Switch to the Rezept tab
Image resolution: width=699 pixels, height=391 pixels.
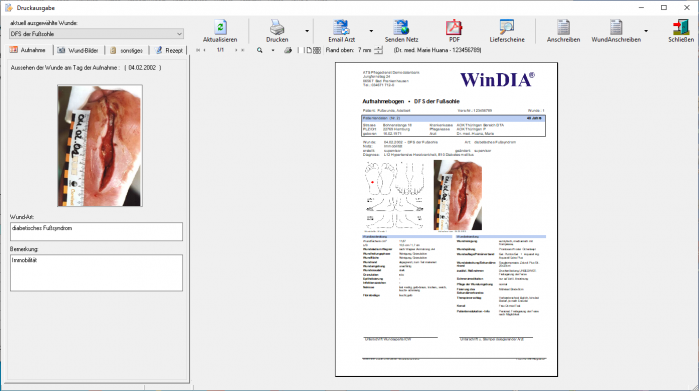[x=169, y=50]
